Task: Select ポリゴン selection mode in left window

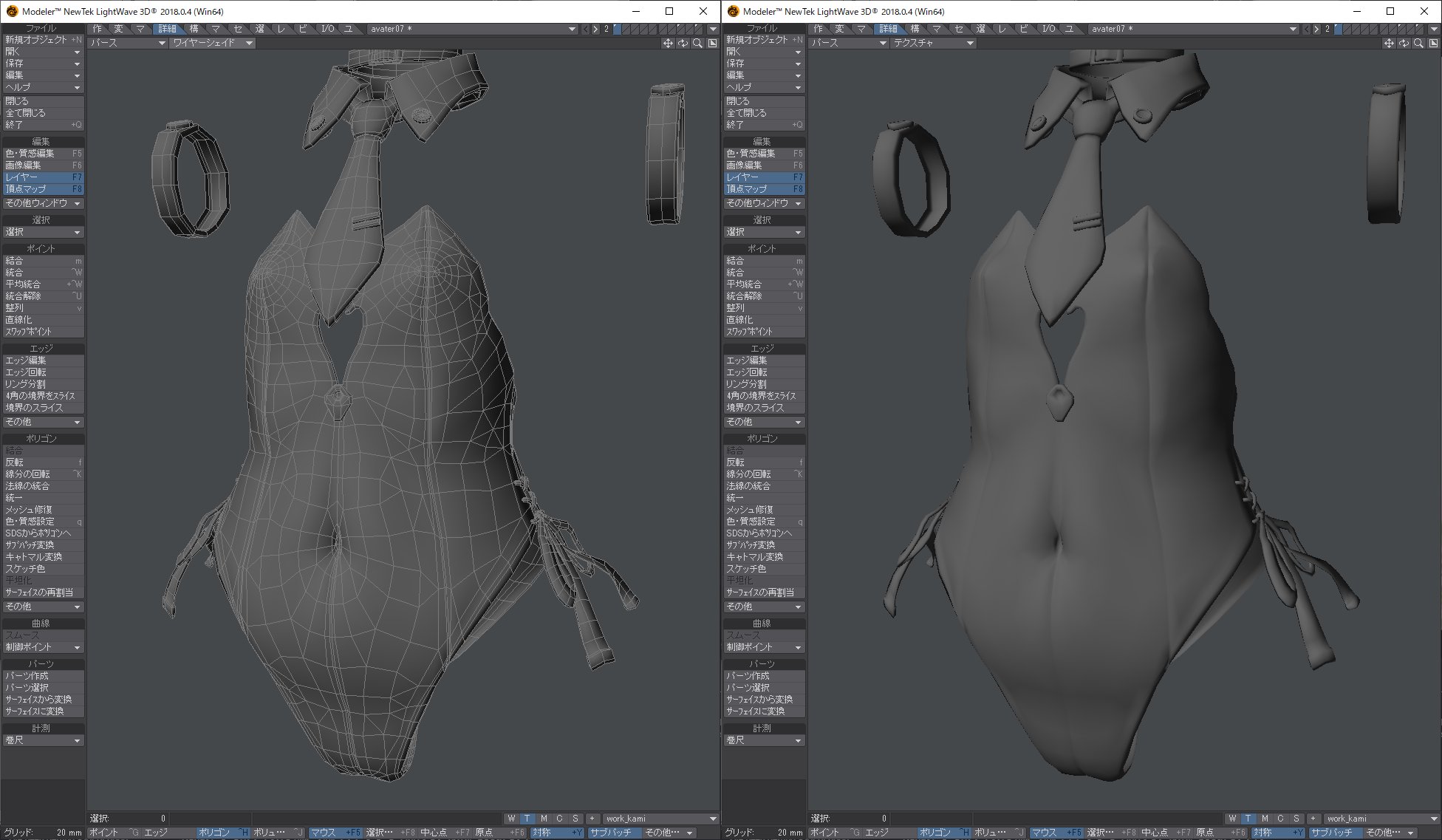Action: pos(222,833)
